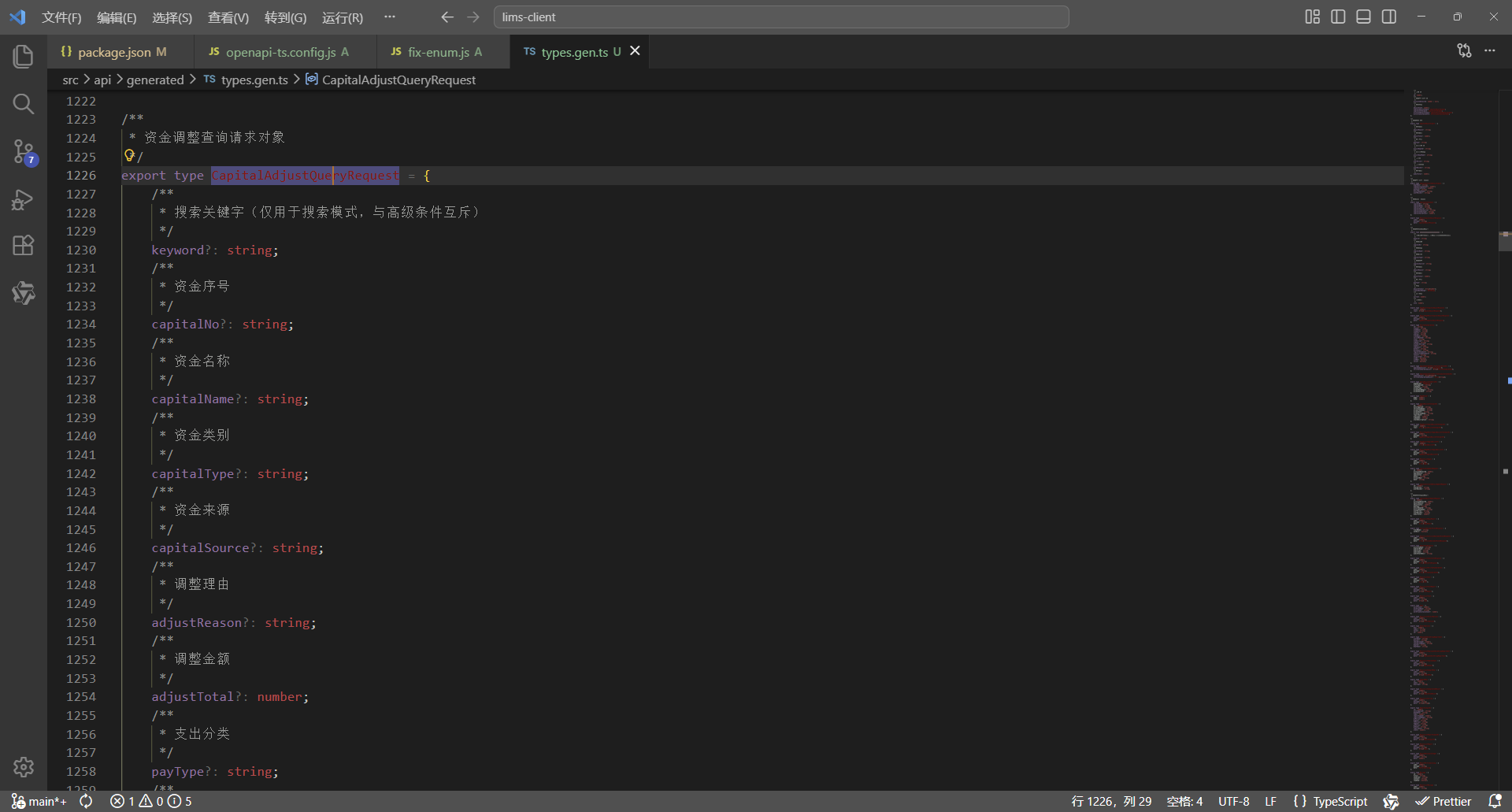Click the lims-client command center search box
The image size is (1512, 812).
(781, 17)
